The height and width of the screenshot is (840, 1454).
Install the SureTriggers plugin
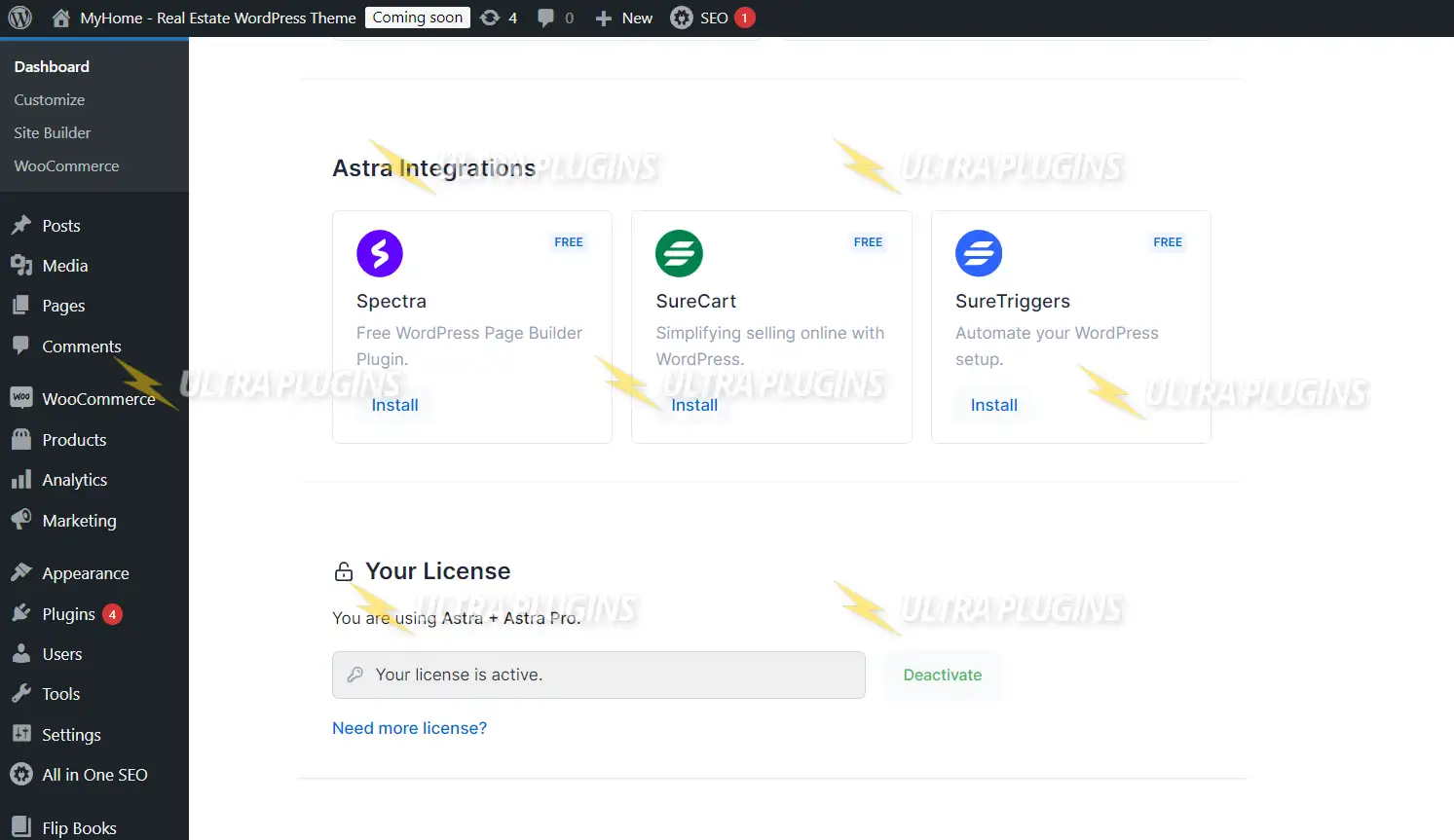coord(994,405)
